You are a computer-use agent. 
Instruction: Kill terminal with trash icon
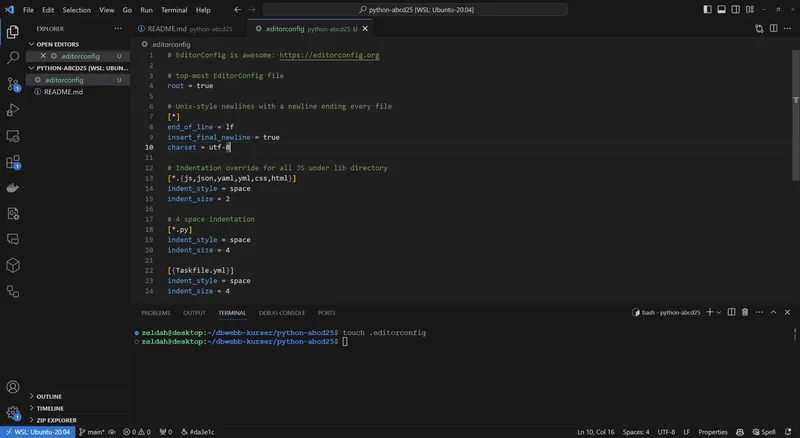pyautogui.click(x=745, y=312)
